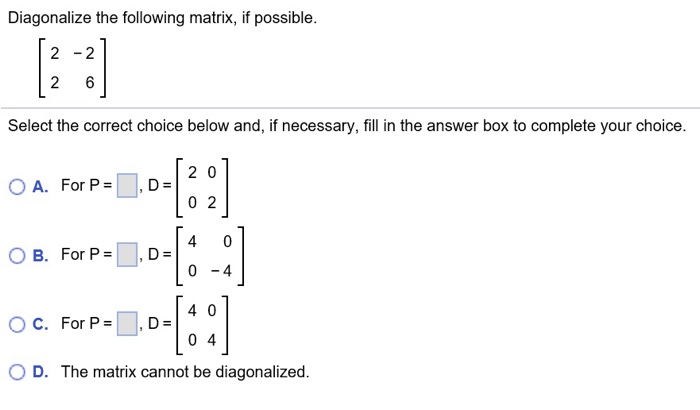
Task: Click the P answer box in choice A
Action: coord(127,186)
